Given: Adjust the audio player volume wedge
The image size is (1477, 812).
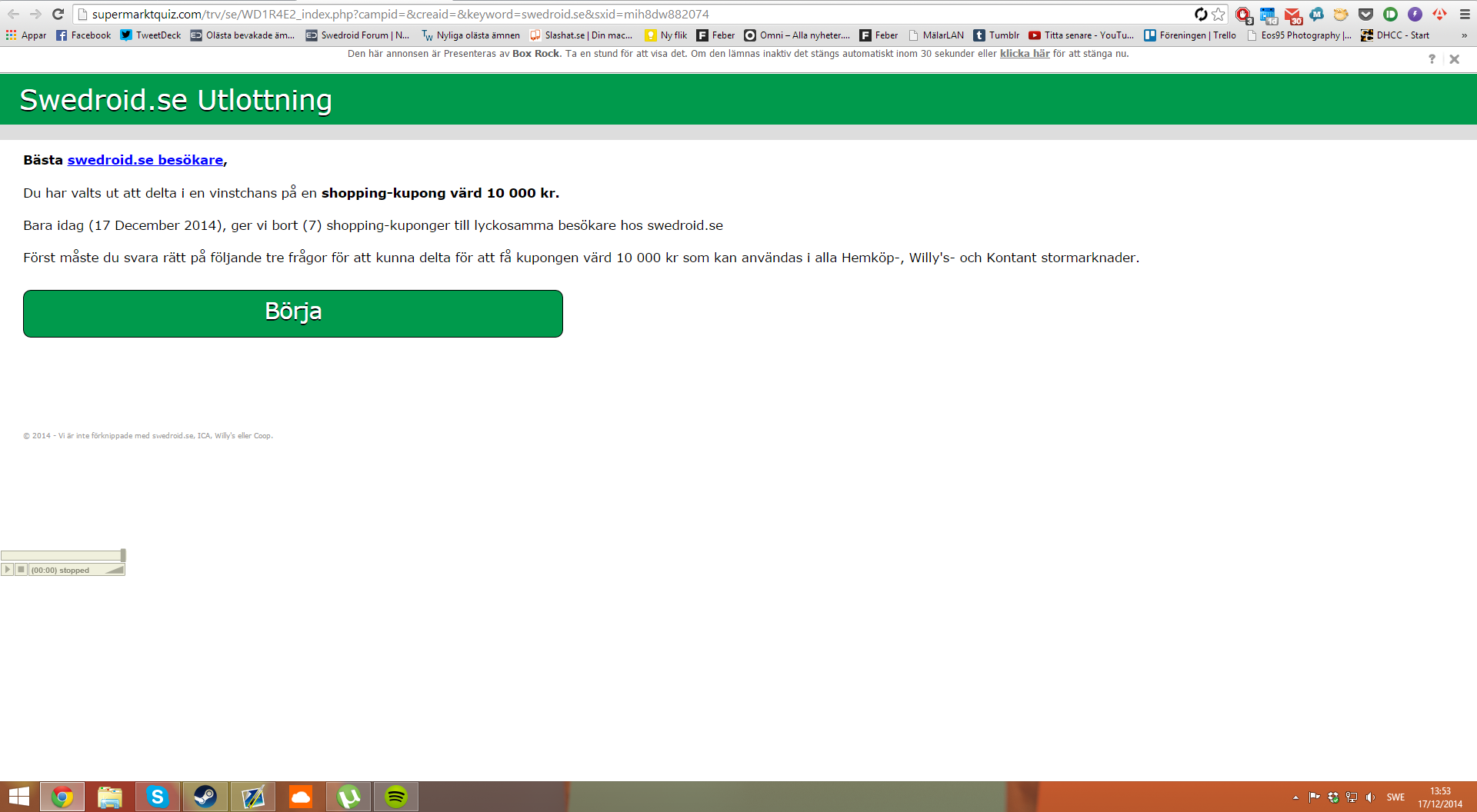Looking at the screenshot, I should (115, 570).
